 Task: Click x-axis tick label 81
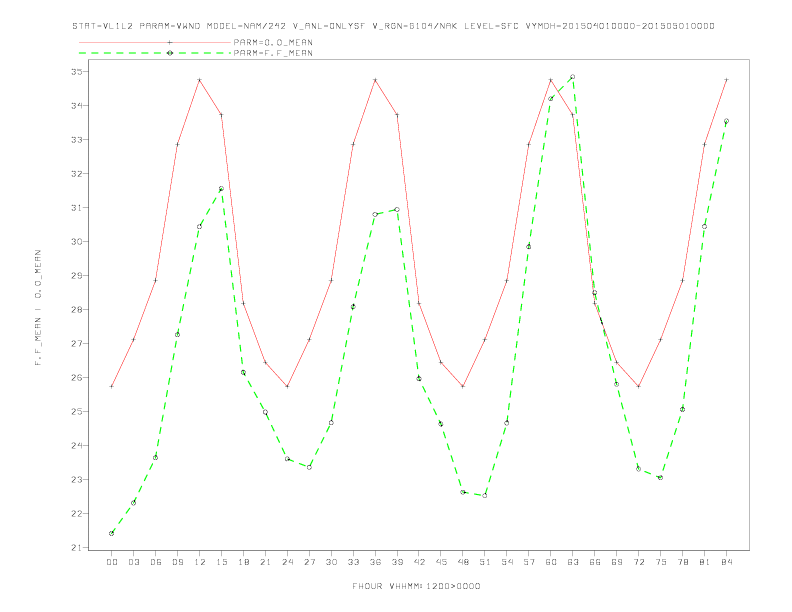[x=705, y=562]
